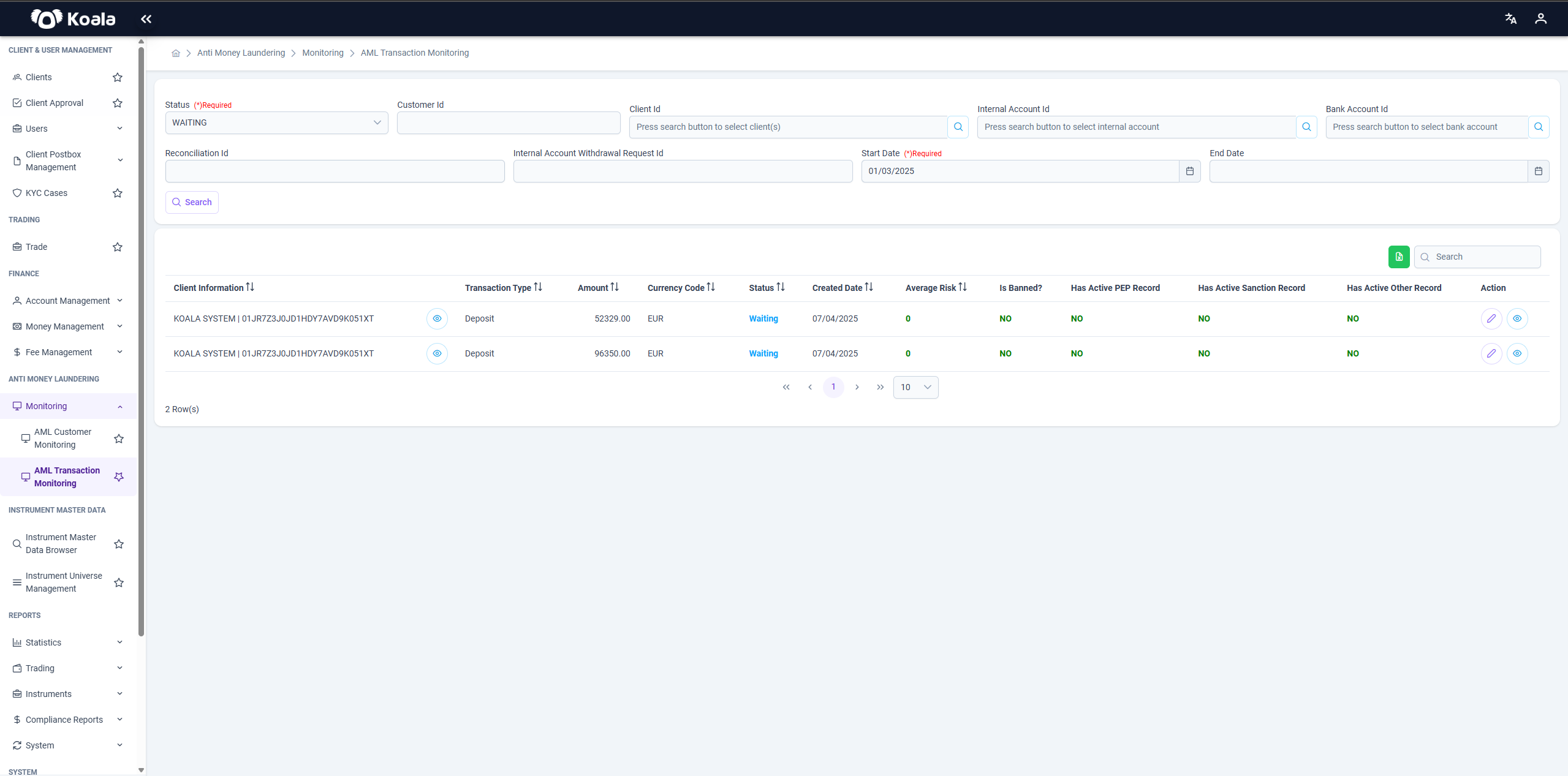Image resolution: width=1568 pixels, height=776 pixels.
Task: Click Waiting status of 96350.00 row
Action: pos(763,353)
